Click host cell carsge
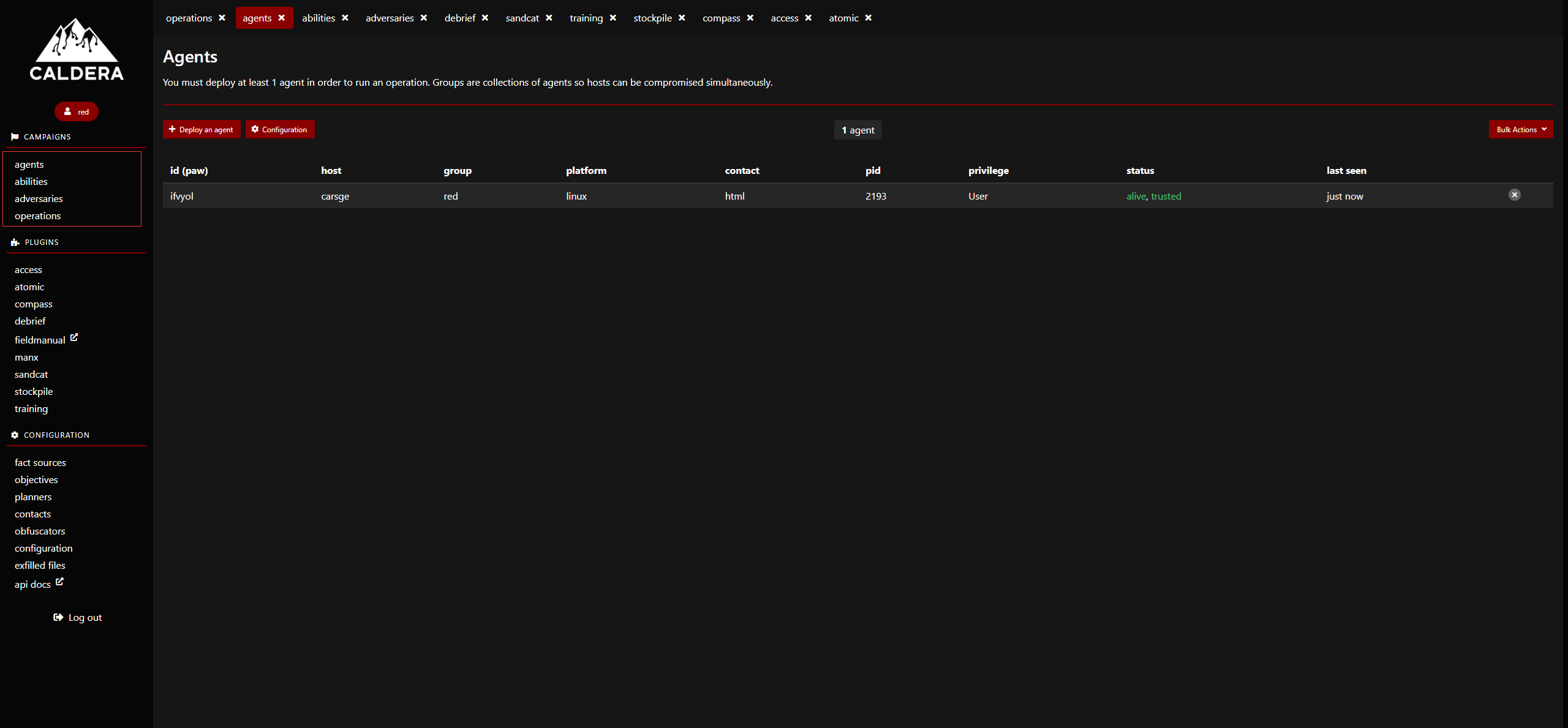Image resolution: width=1568 pixels, height=728 pixels. (x=335, y=196)
